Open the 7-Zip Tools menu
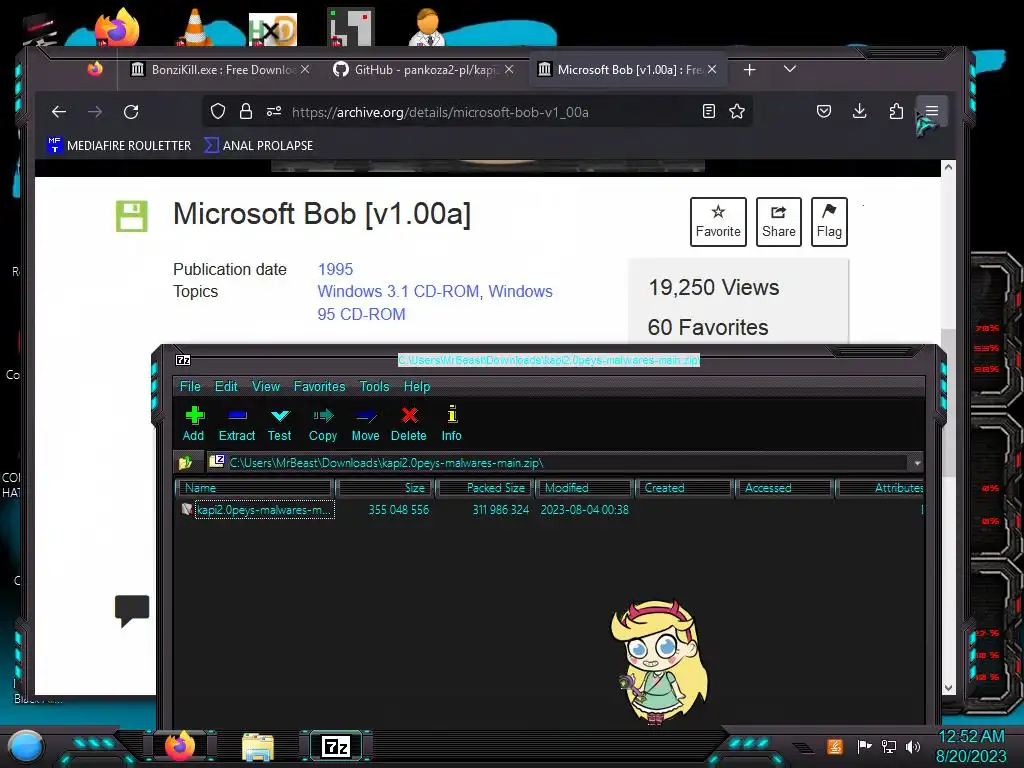The image size is (1024, 768). [x=374, y=387]
